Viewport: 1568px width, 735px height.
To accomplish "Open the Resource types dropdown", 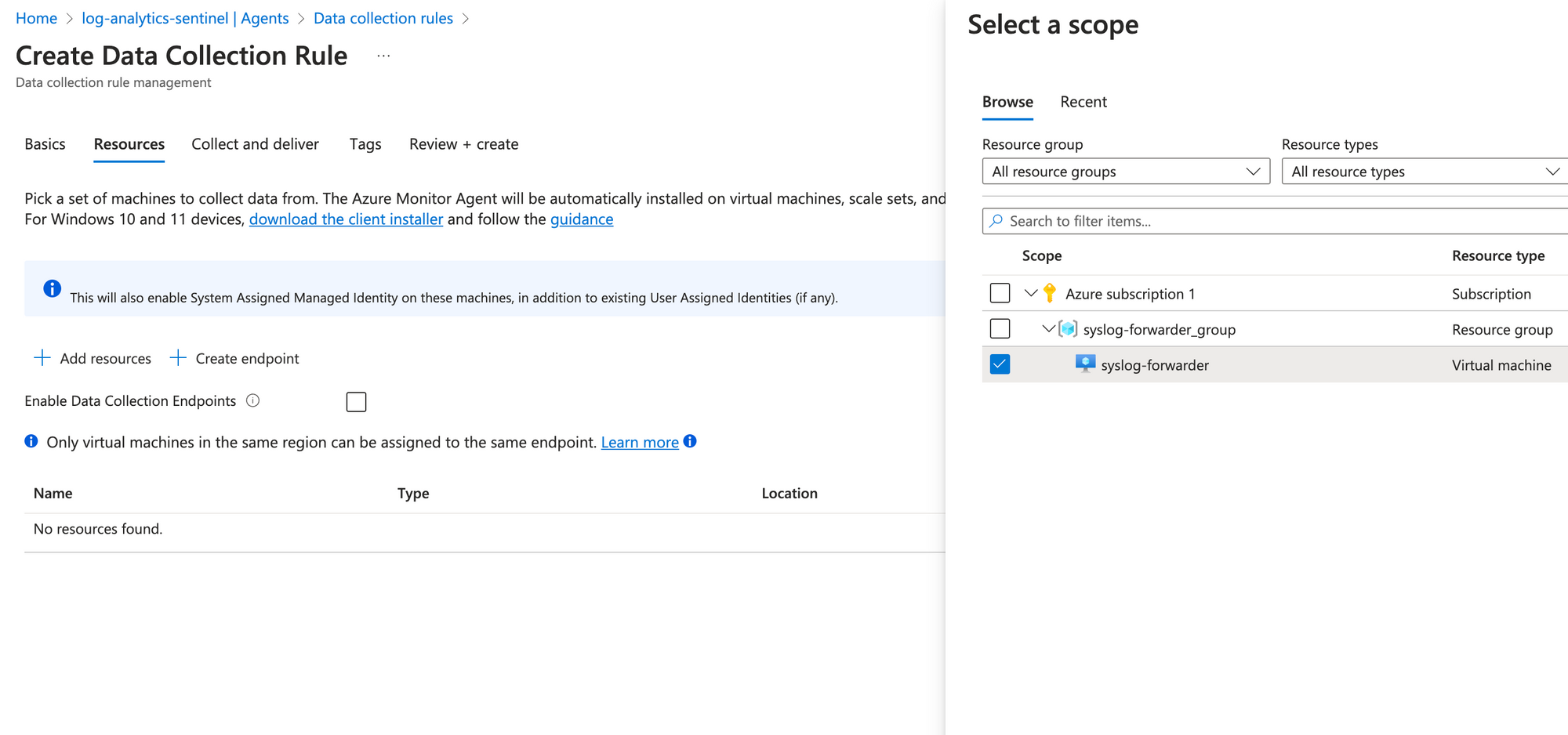I will [1425, 172].
